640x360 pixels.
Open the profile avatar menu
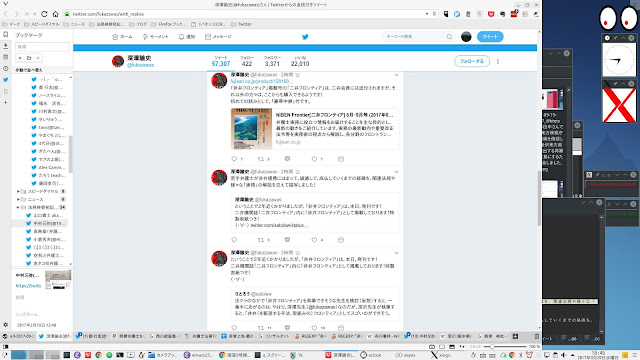point(466,36)
